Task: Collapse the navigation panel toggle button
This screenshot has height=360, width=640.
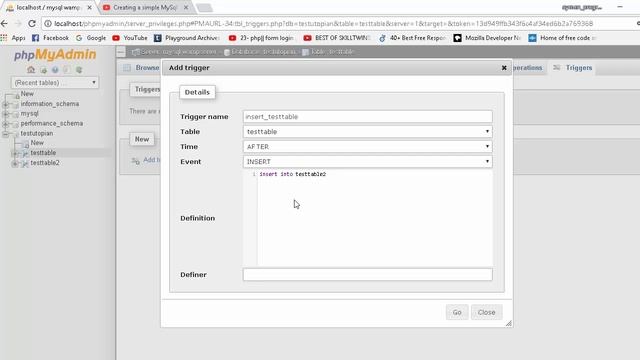Action: click(121, 52)
